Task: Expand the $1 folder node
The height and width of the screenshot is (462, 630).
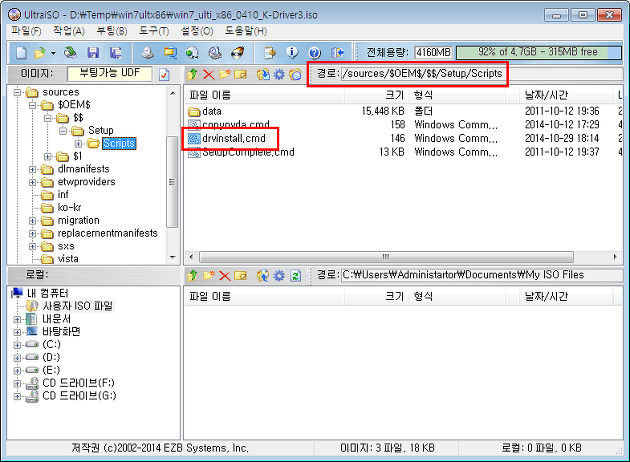Action: point(48,157)
